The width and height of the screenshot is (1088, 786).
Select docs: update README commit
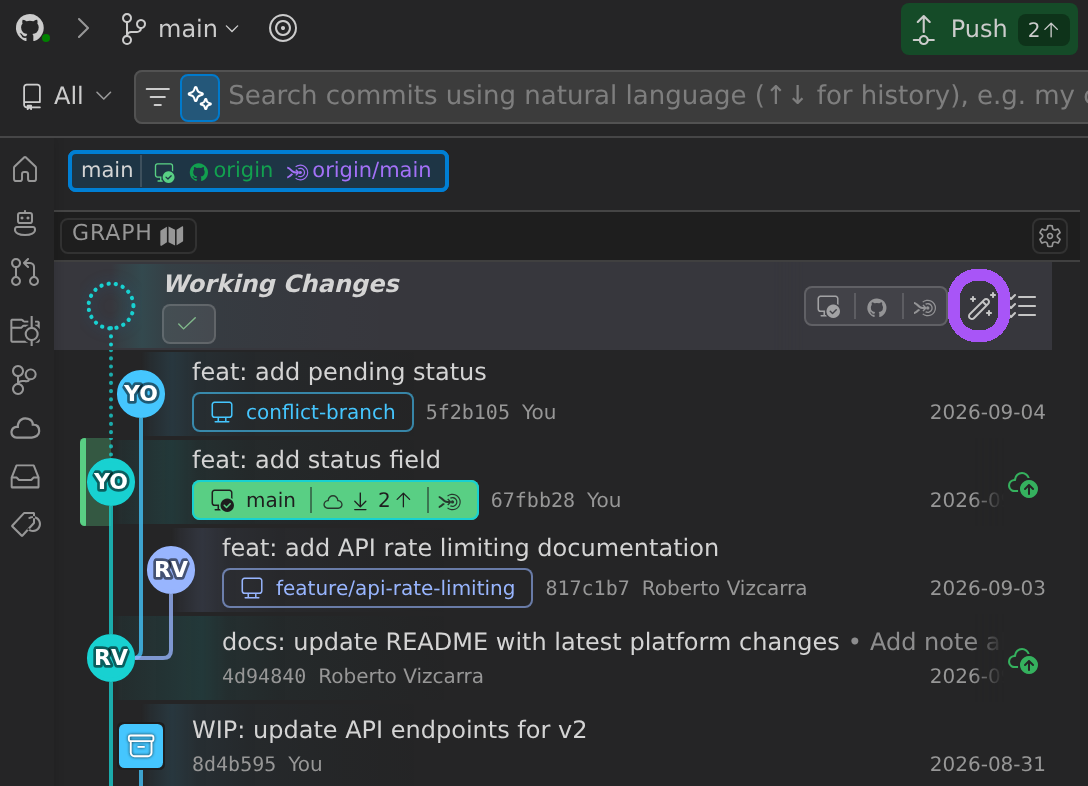point(530,642)
